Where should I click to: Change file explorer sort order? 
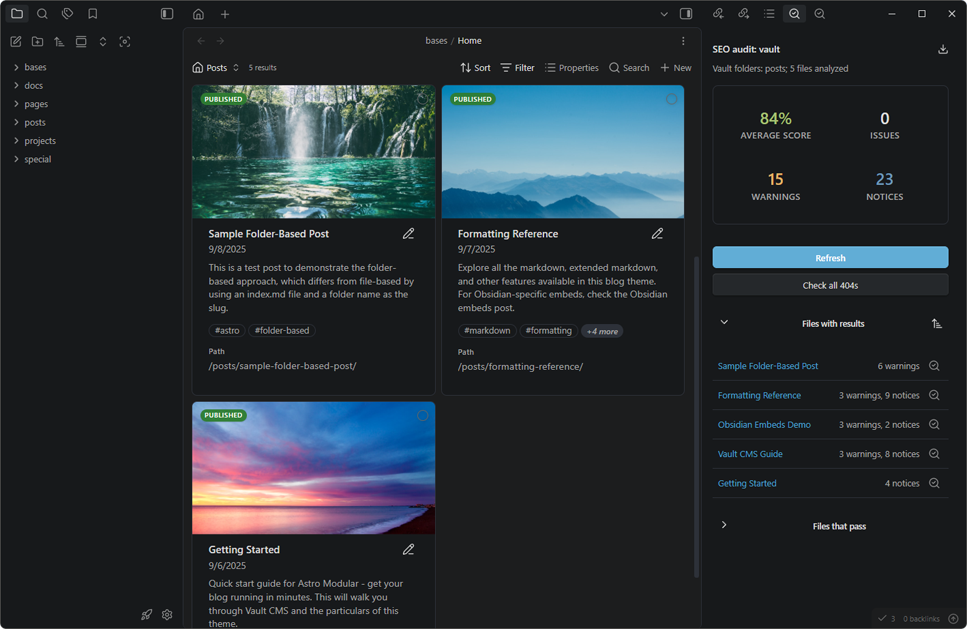(x=60, y=41)
